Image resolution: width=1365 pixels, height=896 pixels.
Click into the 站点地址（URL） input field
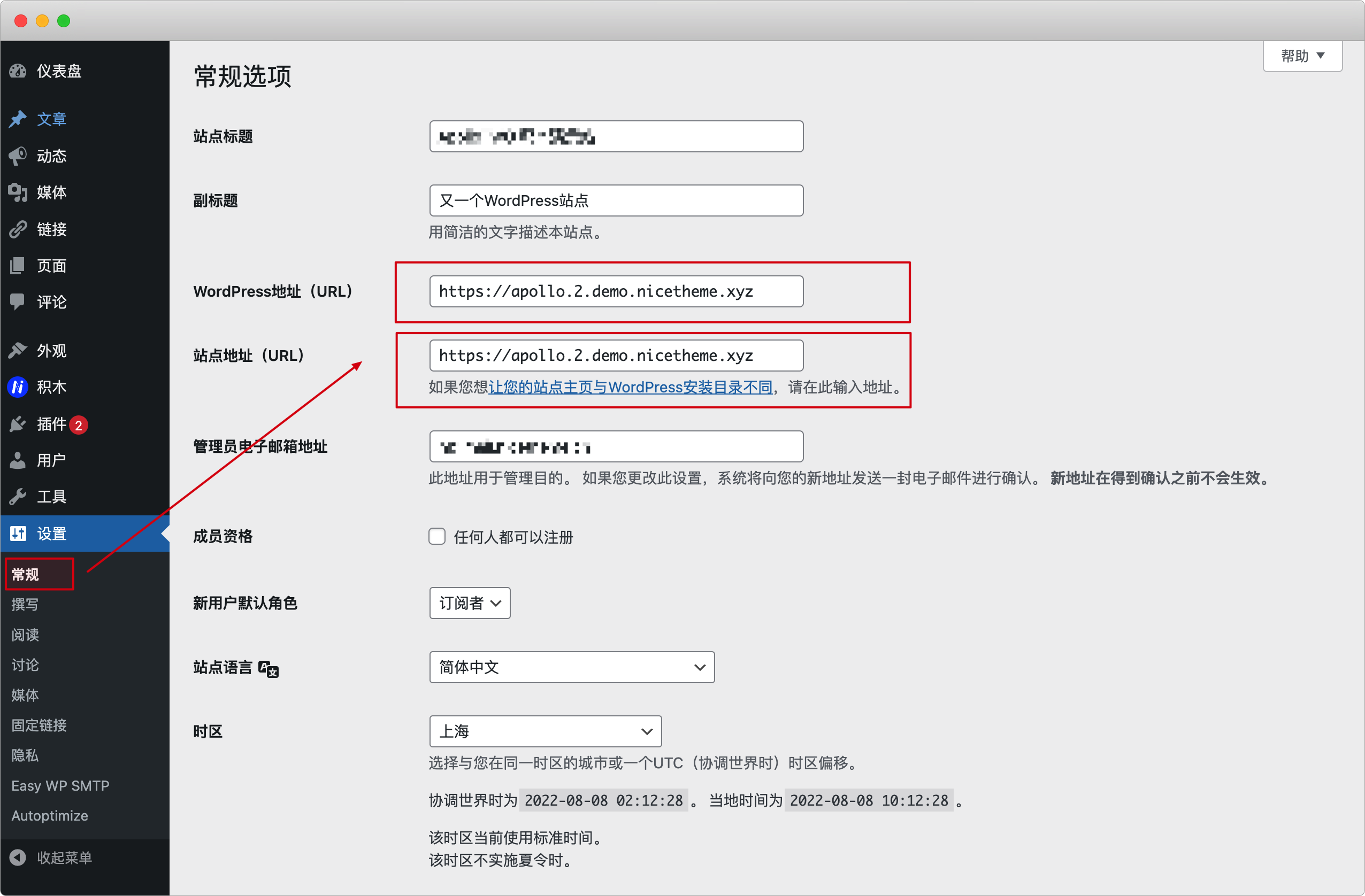point(617,356)
